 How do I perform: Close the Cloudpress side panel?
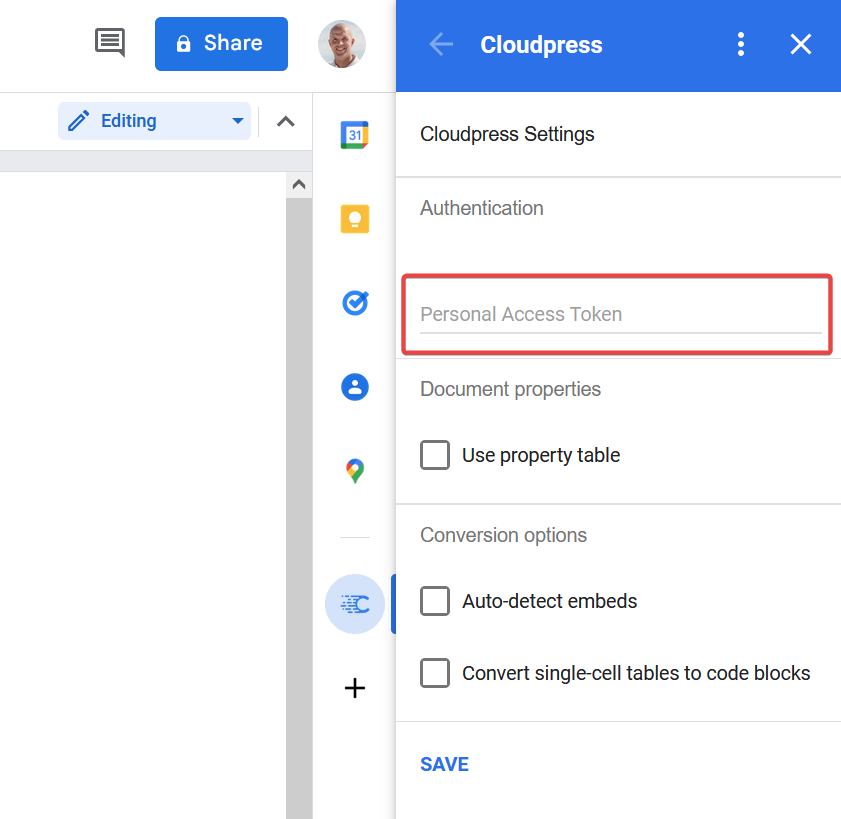(x=800, y=44)
